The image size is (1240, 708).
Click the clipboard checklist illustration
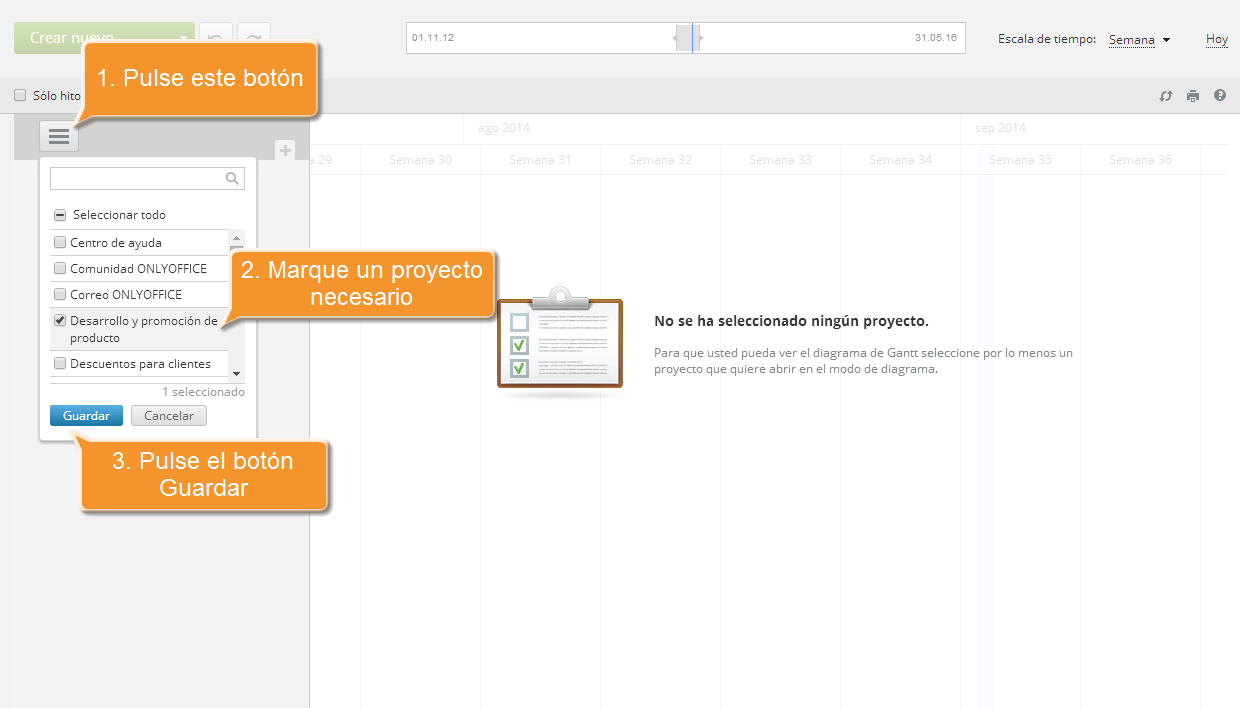click(560, 340)
